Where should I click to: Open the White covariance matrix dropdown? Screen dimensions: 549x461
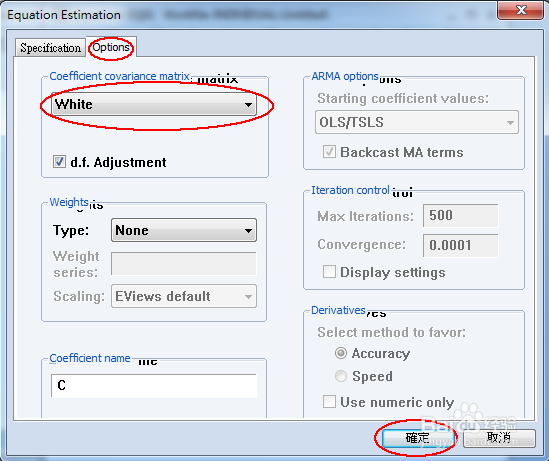[154, 104]
